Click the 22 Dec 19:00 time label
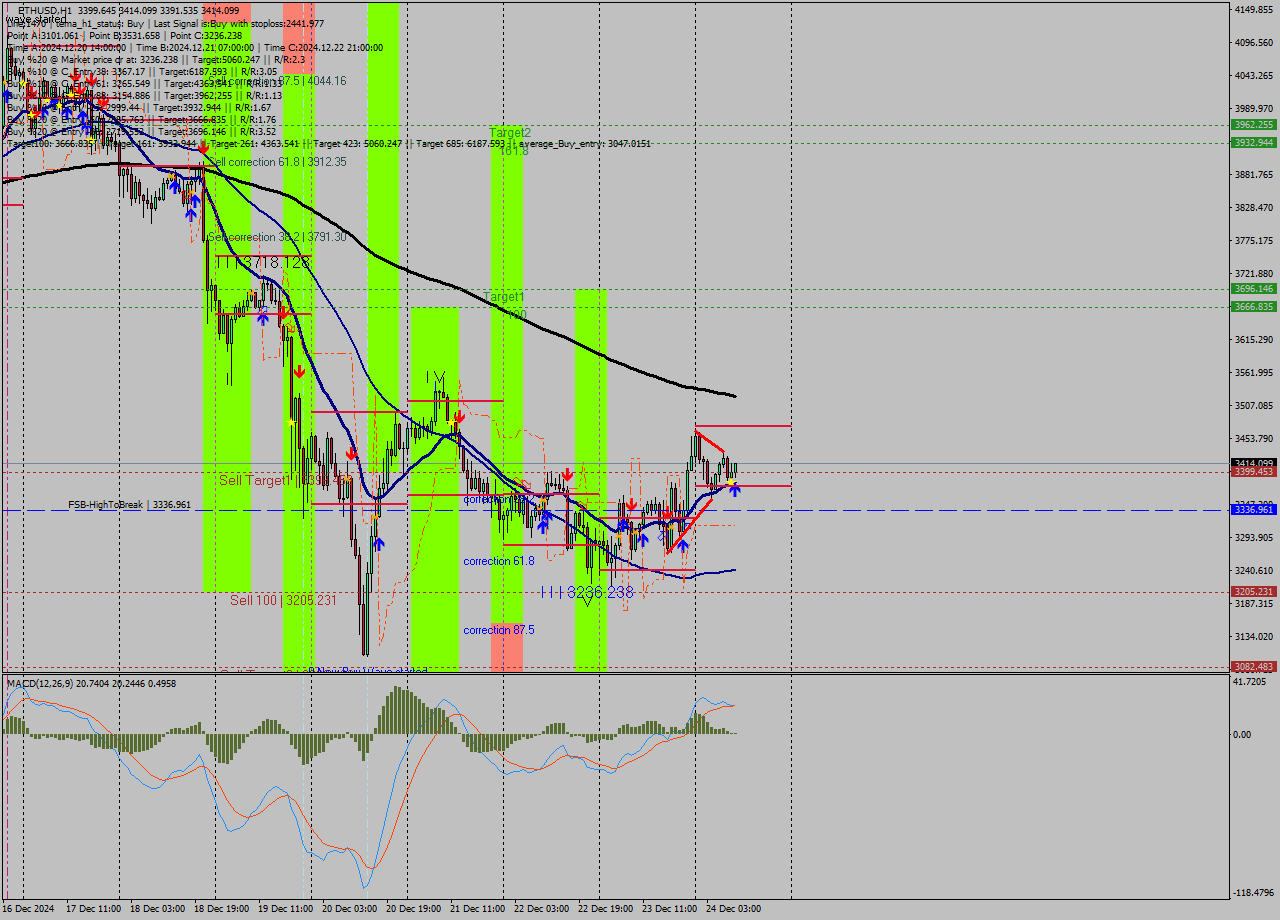 (x=607, y=909)
